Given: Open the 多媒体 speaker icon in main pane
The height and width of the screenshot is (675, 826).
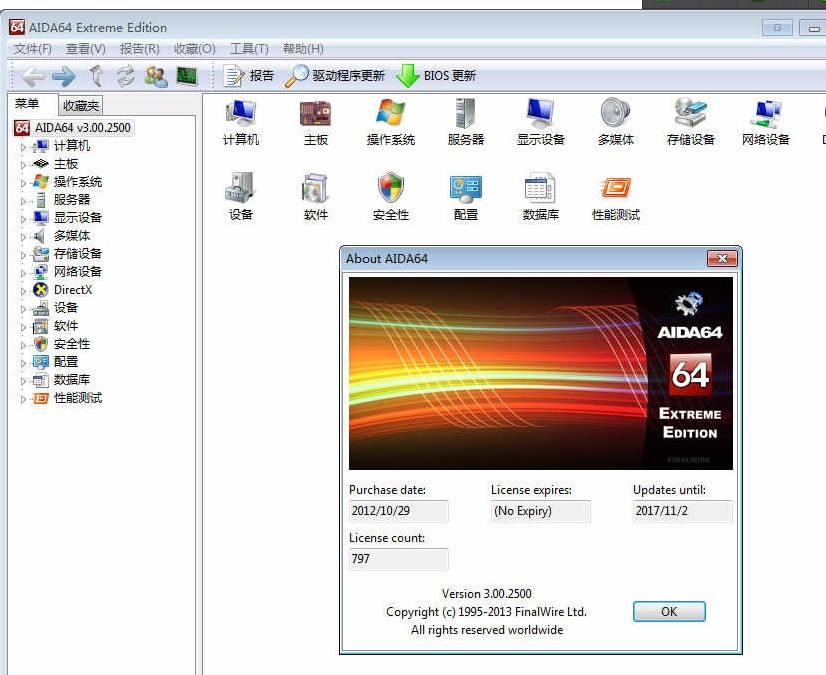Looking at the screenshot, I should click(x=615, y=122).
